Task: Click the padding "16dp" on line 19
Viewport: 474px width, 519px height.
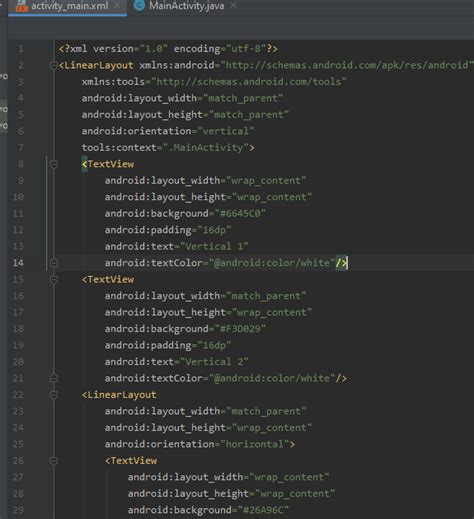Action: 214,345
